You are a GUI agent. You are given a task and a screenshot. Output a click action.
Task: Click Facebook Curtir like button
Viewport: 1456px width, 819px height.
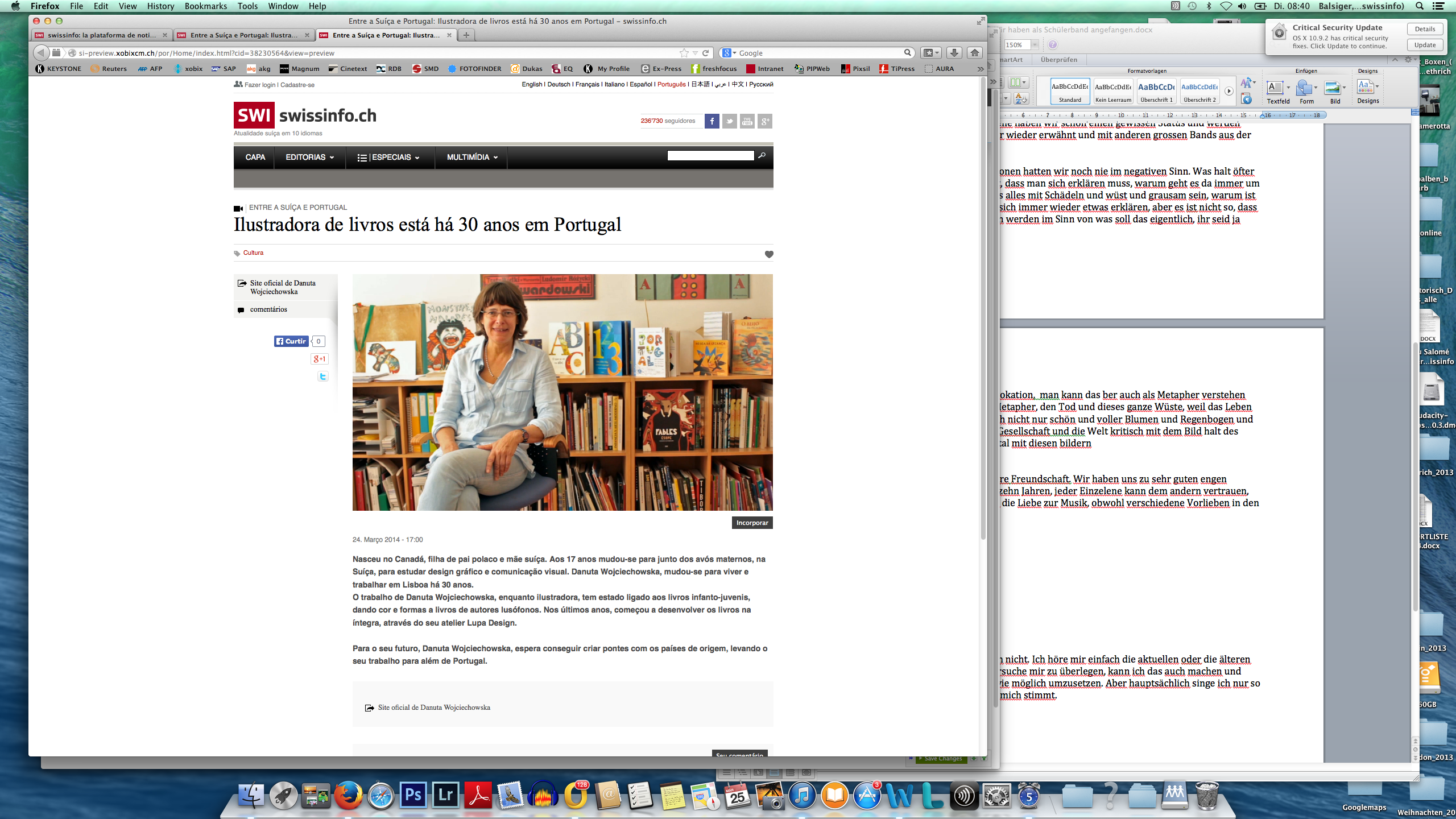tap(291, 341)
